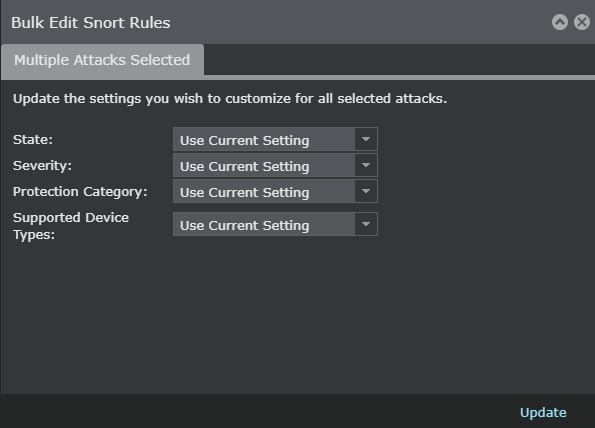
Task: Click the Supported Device Types: label
Action: [71, 226]
